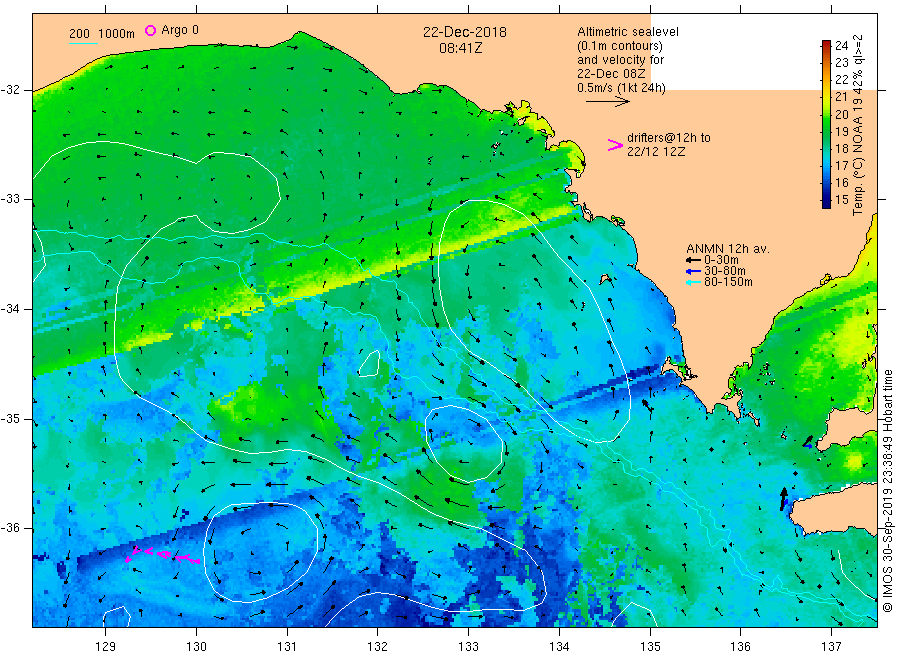Screen dimensions: 900x660
Task: Click the longitude axis label 134
Action: (559, 647)
